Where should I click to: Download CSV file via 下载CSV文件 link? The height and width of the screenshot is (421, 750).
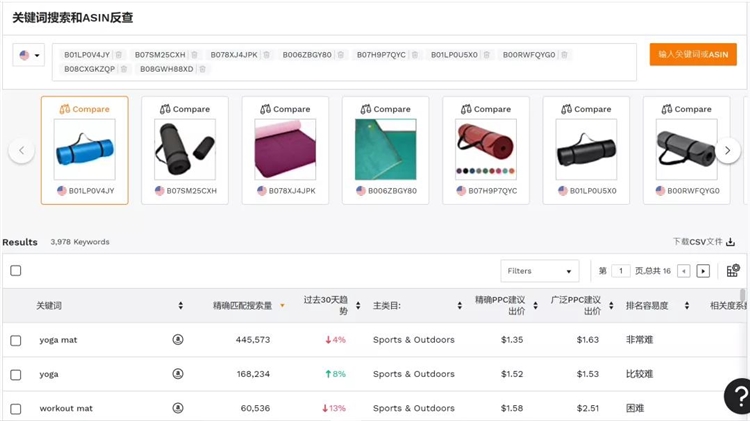click(704, 242)
